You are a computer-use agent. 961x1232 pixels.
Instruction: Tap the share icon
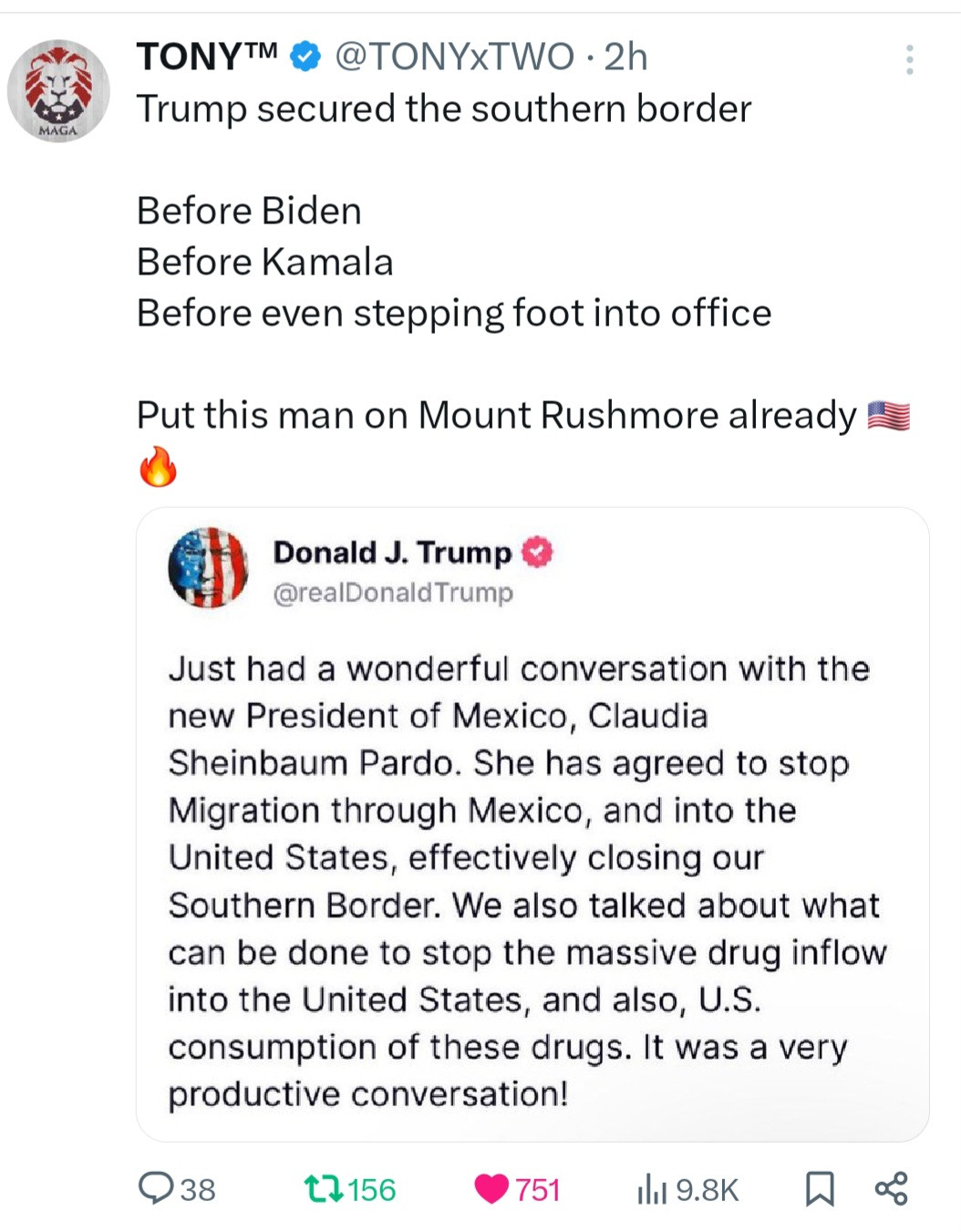click(x=891, y=1188)
